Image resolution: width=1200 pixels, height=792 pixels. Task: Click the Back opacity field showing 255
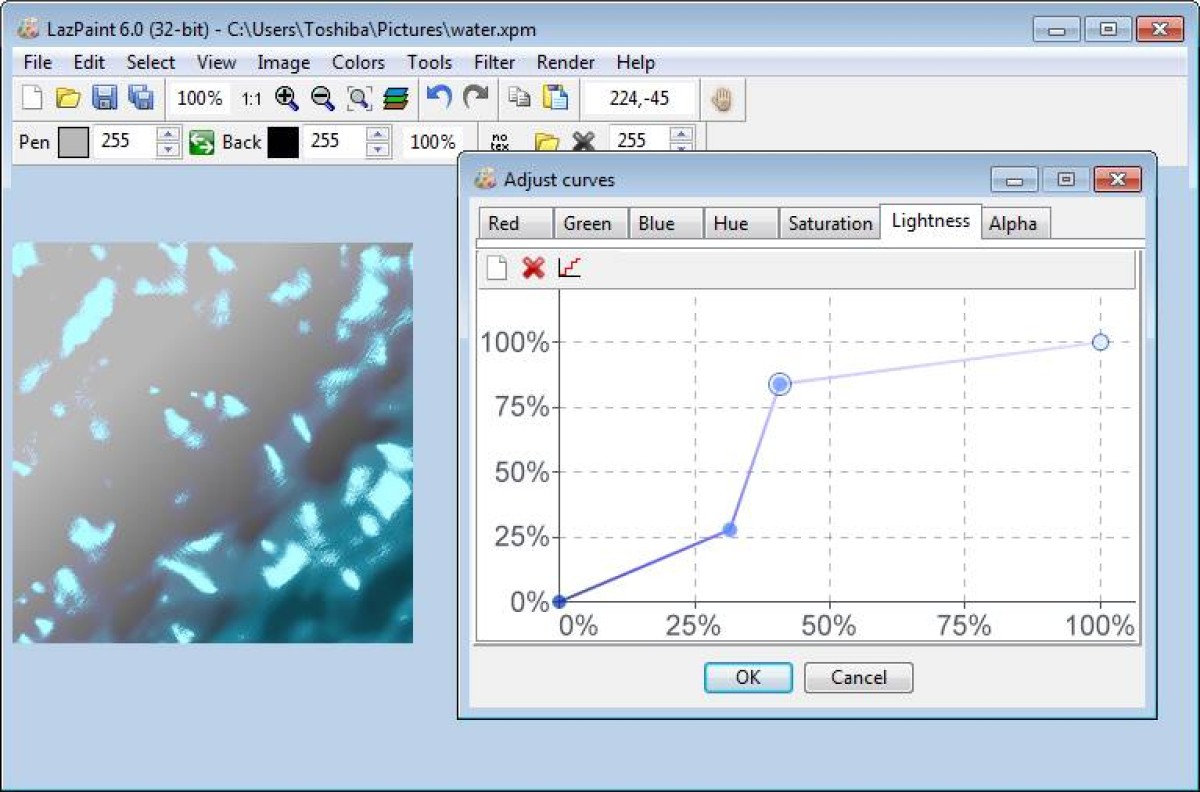click(334, 141)
